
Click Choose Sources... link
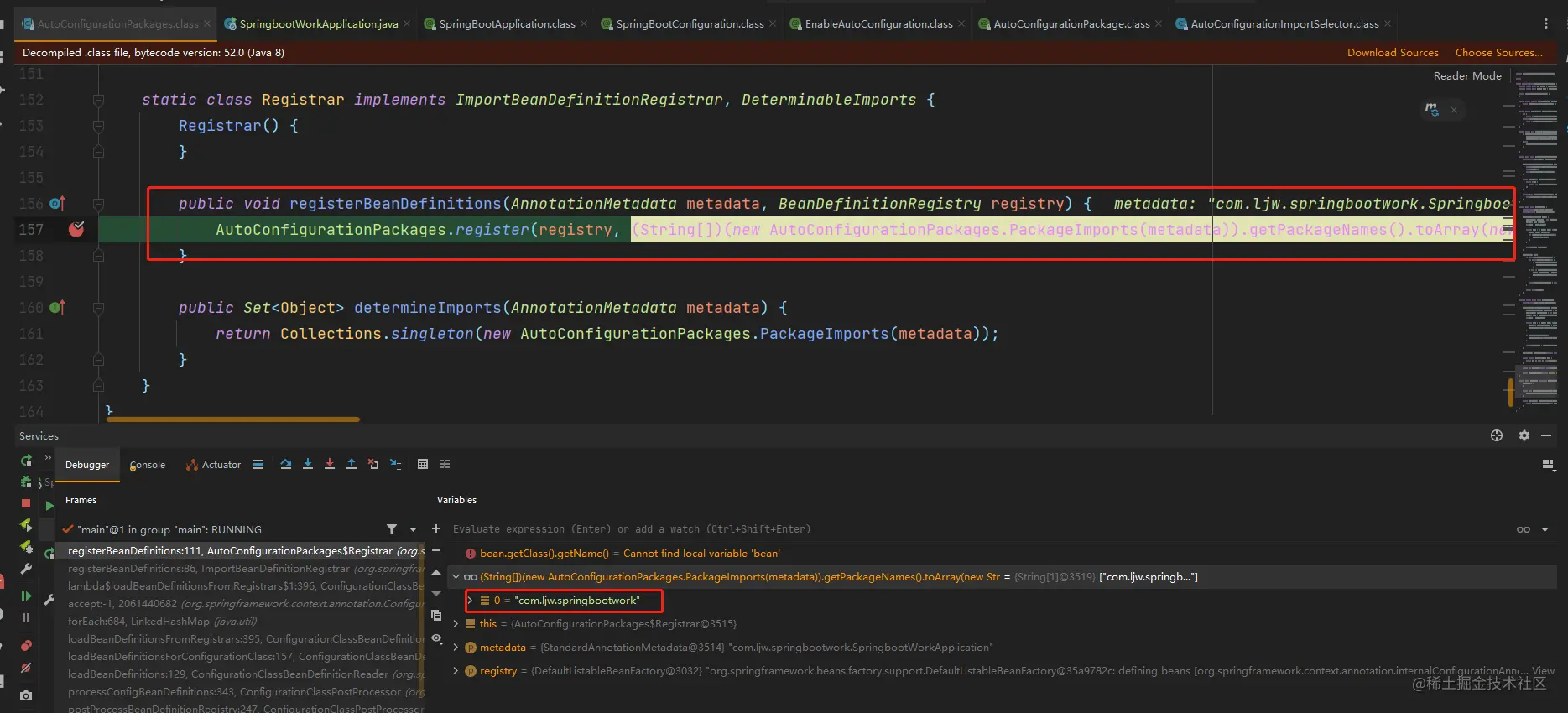[1499, 53]
